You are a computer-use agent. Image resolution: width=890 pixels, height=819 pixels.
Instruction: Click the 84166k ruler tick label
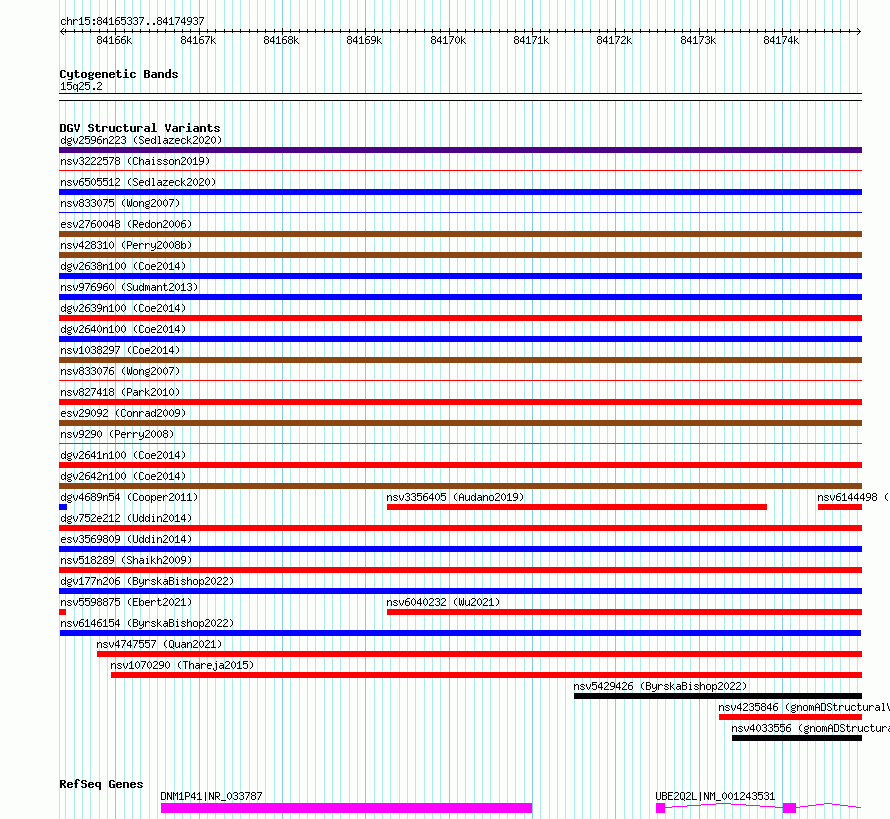(x=114, y=40)
